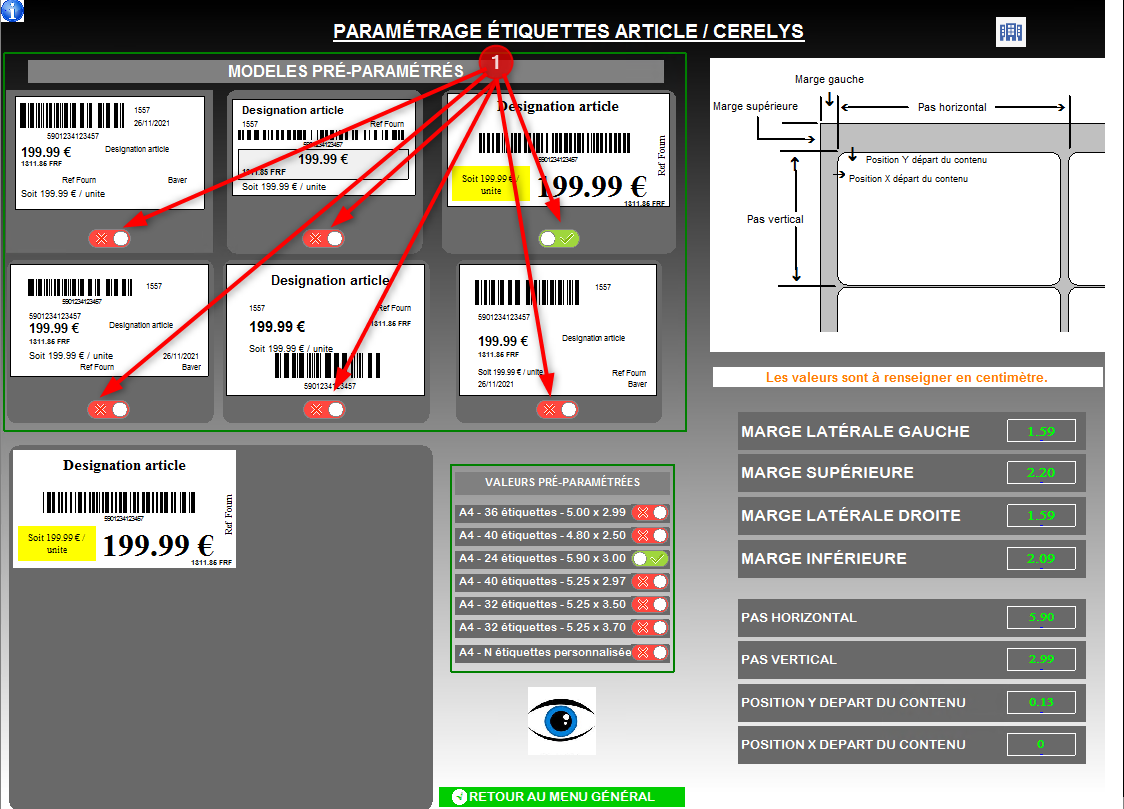Click the Marge inférieure value field

click(x=1041, y=559)
